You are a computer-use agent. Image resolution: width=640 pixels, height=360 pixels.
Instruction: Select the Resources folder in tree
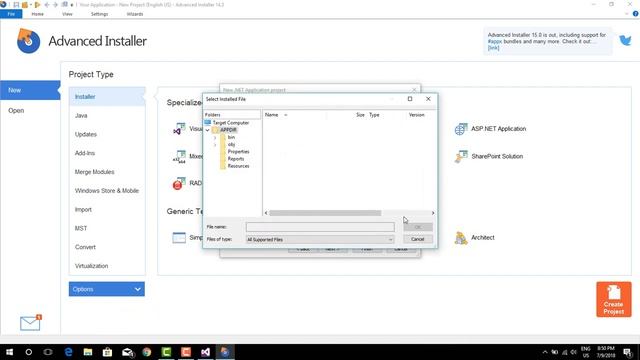click(x=238, y=166)
